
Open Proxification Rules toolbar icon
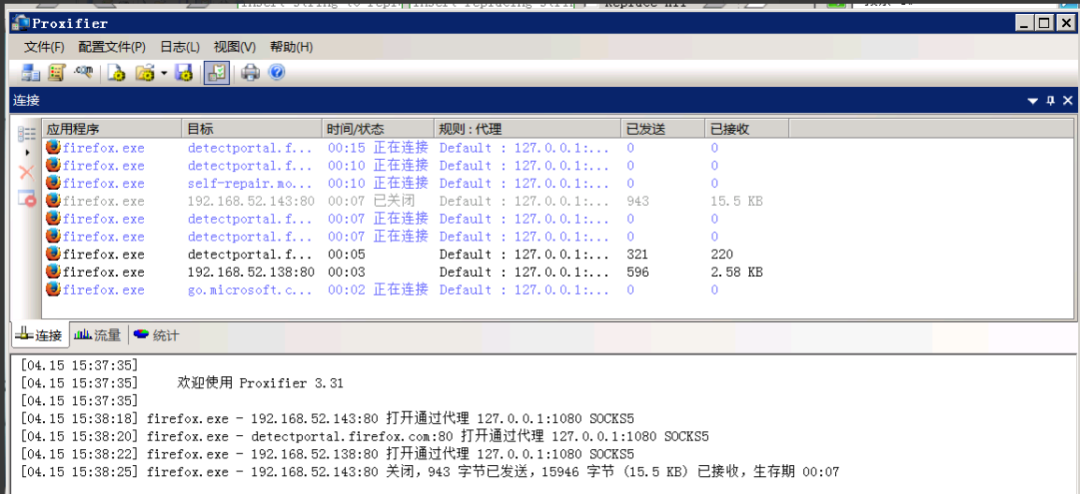coord(56,72)
